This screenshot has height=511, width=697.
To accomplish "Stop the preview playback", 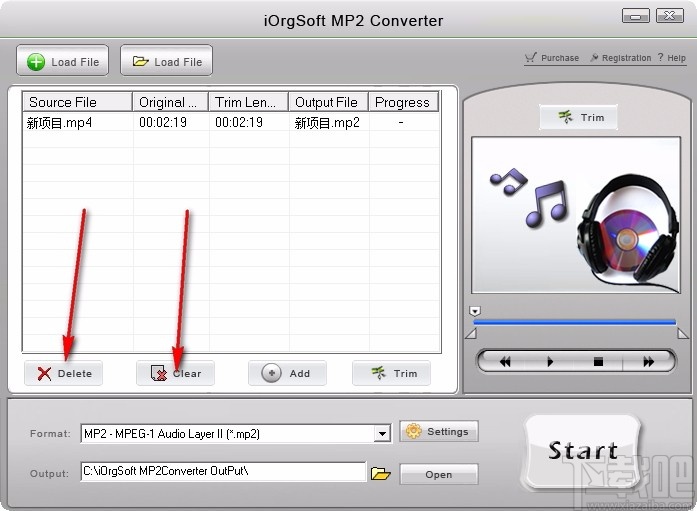I will click(x=598, y=362).
